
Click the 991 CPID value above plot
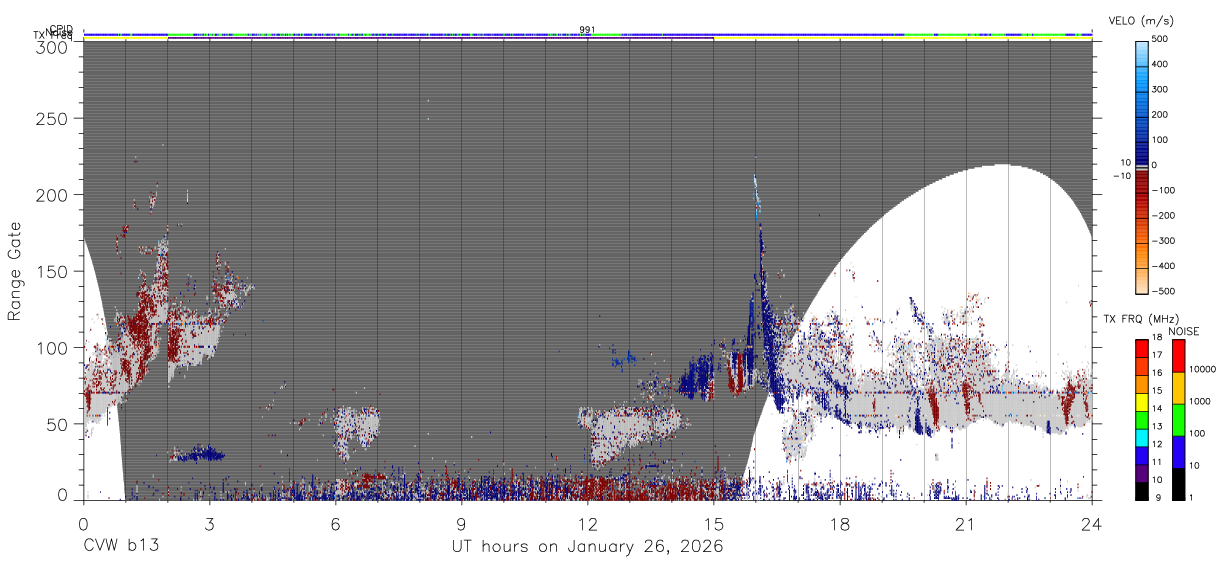point(587,29)
